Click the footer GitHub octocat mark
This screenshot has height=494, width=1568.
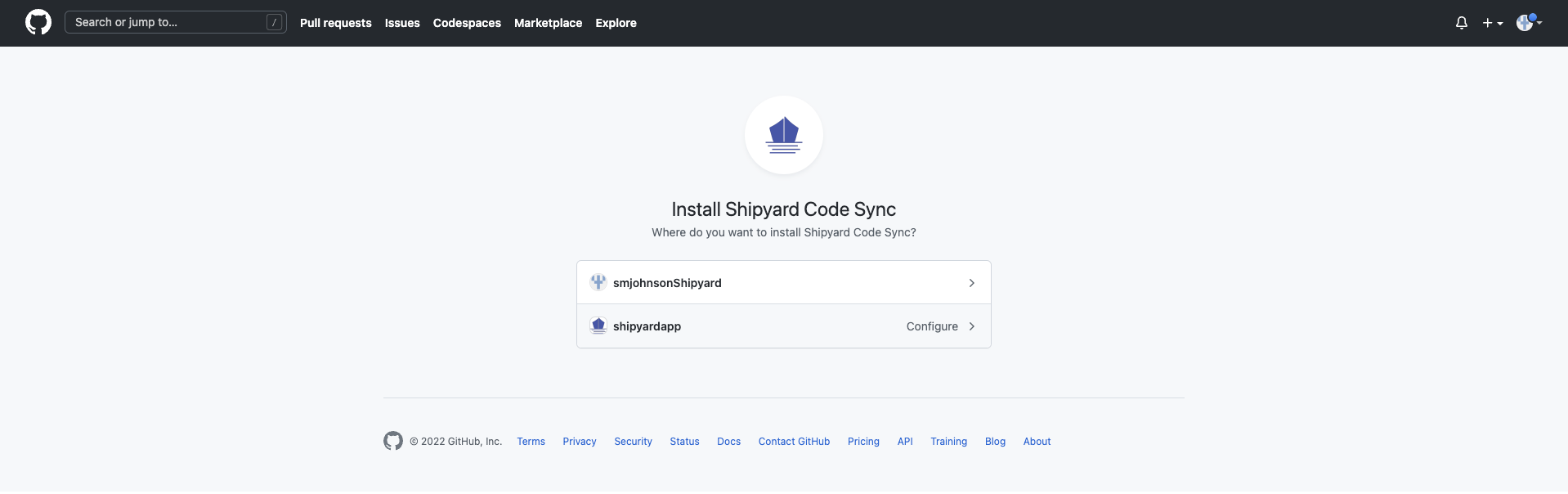click(393, 441)
